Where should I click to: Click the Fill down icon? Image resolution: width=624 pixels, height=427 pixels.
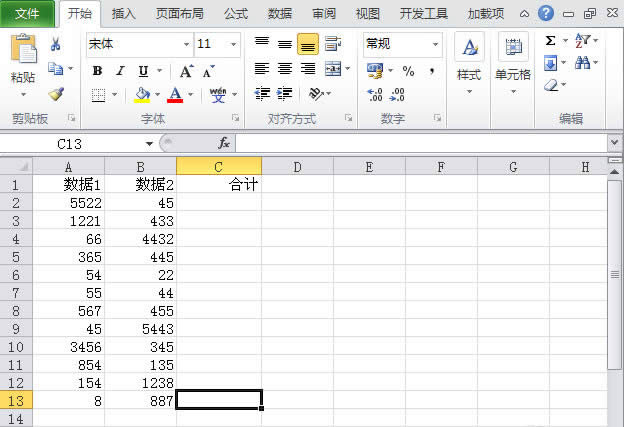(550, 63)
